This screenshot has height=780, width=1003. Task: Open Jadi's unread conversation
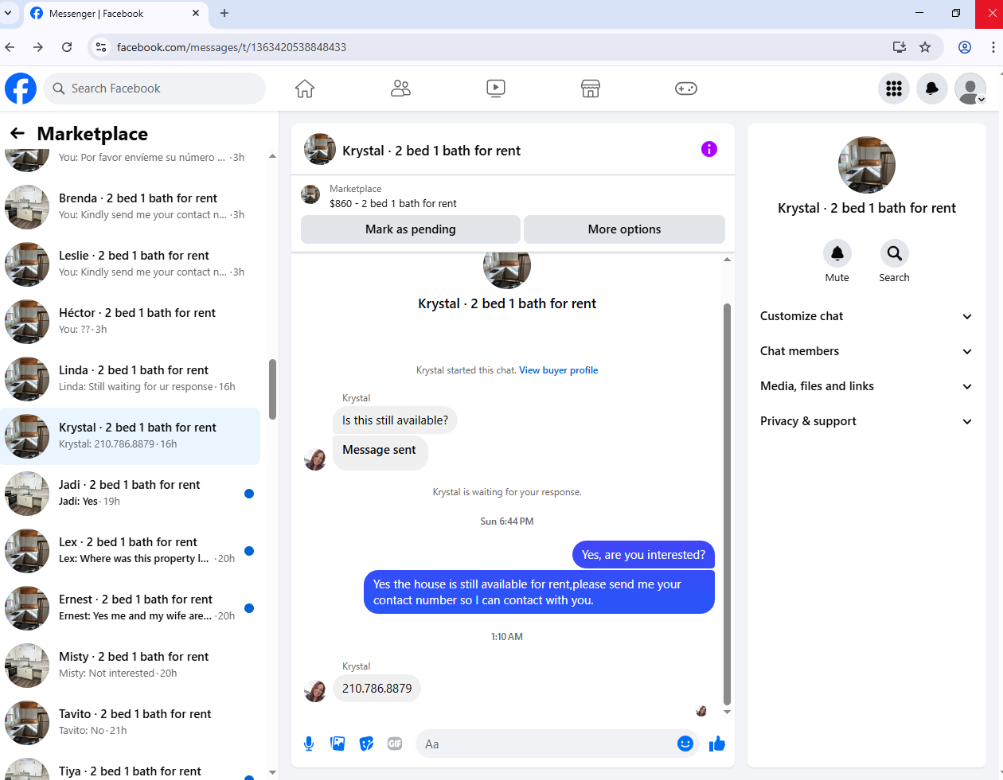coord(130,493)
